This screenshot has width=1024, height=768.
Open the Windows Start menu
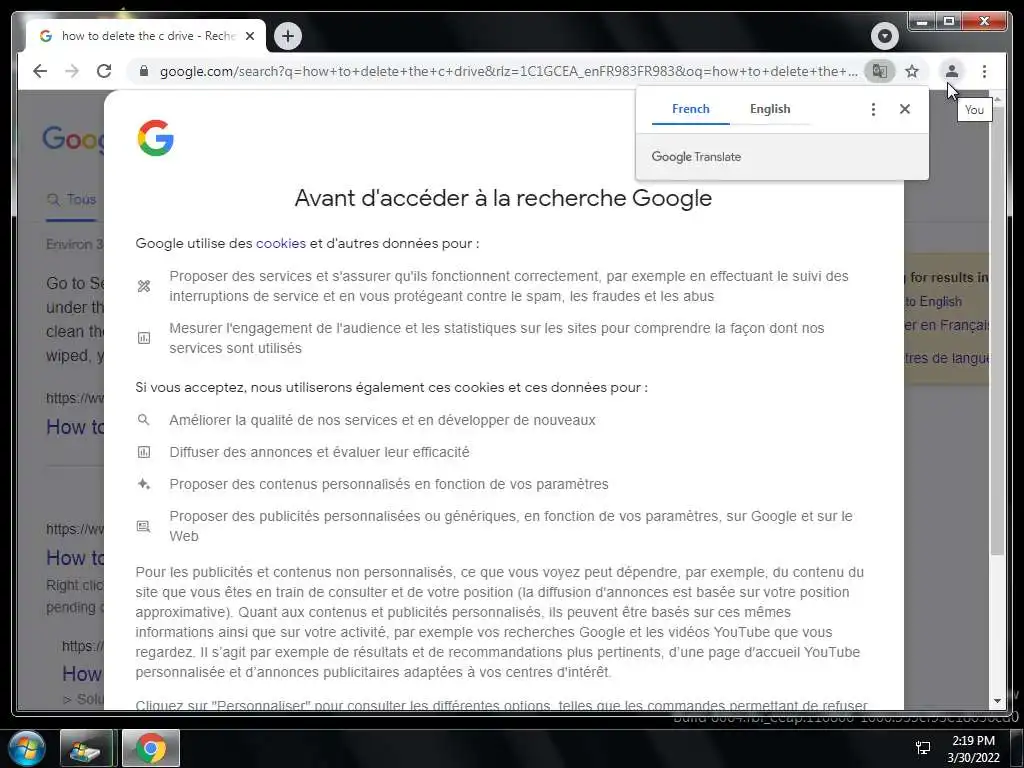(x=26, y=748)
